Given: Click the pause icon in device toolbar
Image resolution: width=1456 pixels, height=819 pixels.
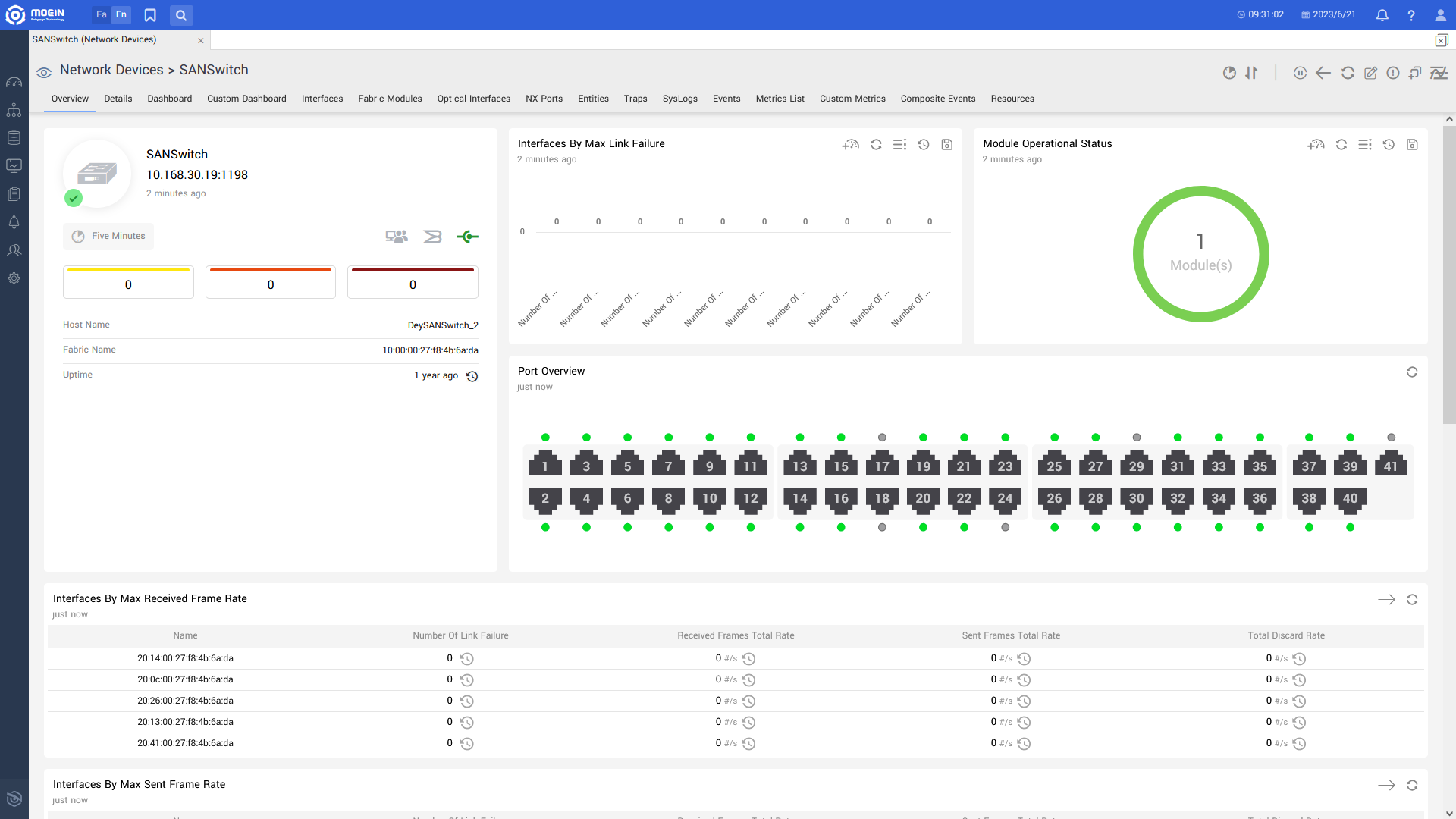Looking at the screenshot, I should coord(1300,73).
